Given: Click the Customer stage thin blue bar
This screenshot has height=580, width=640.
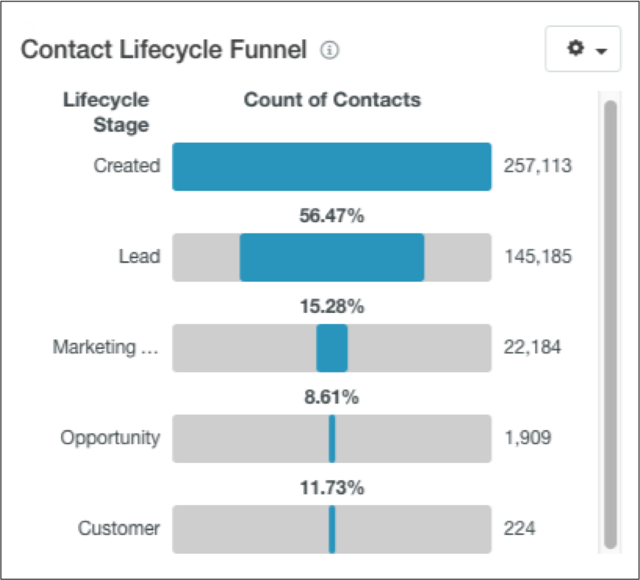Looking at the screenshot, I should pos(332,529).
